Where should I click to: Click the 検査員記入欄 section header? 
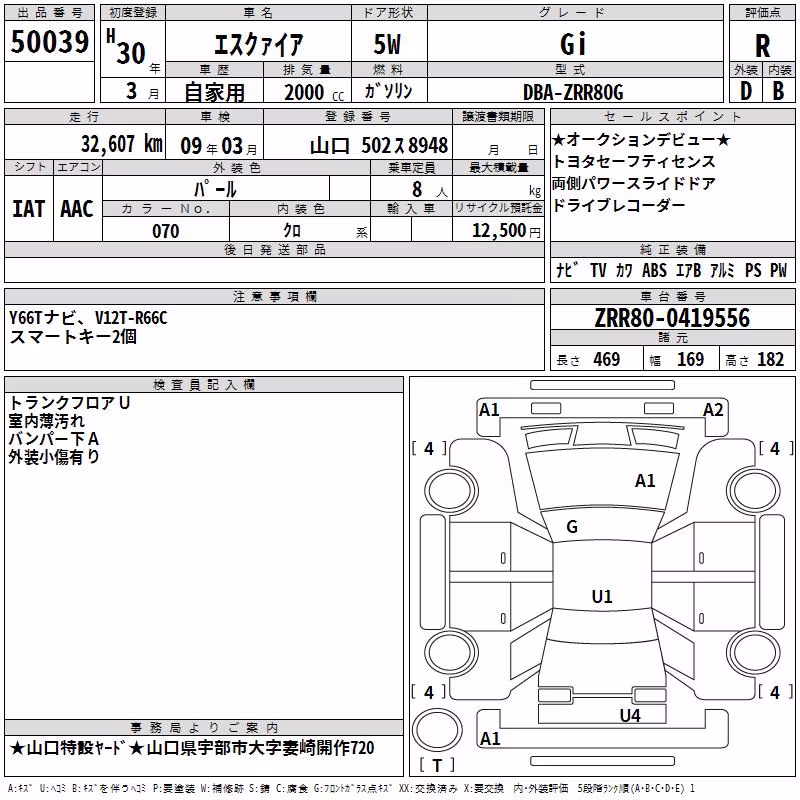[204, 384]
